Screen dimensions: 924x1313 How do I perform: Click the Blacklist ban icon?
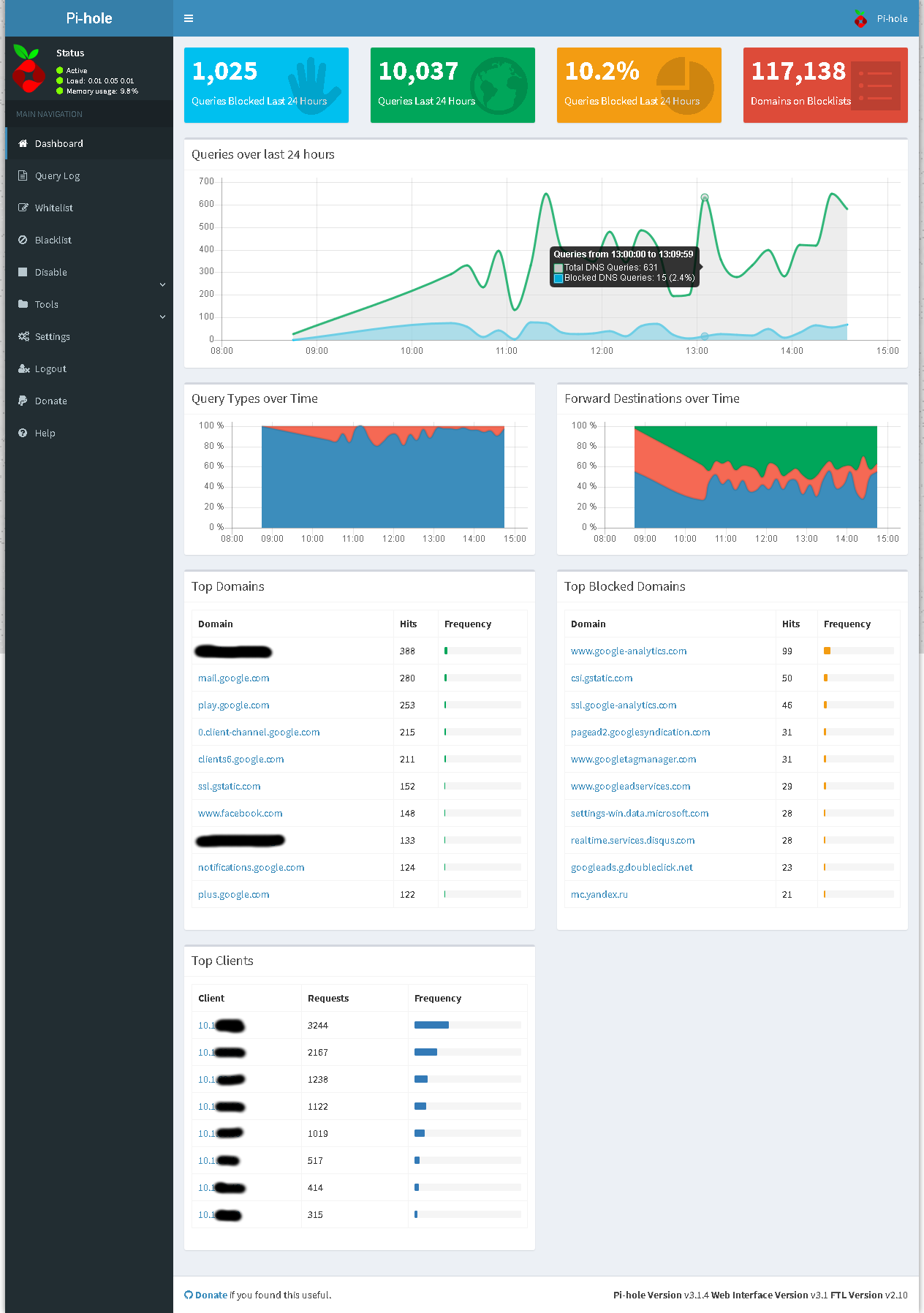(x=23, y=240)
